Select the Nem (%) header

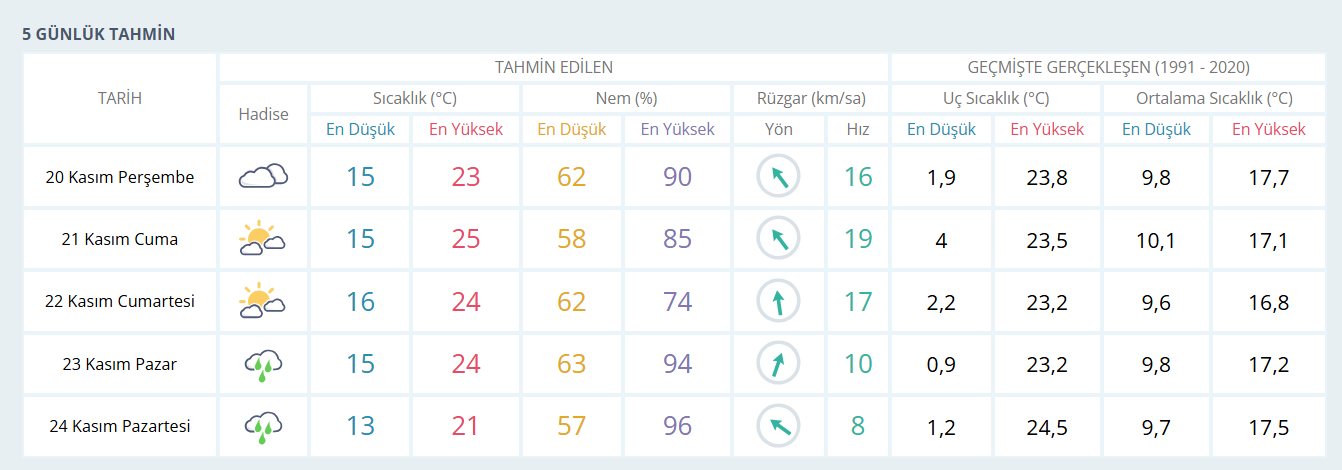coord(626,98)
